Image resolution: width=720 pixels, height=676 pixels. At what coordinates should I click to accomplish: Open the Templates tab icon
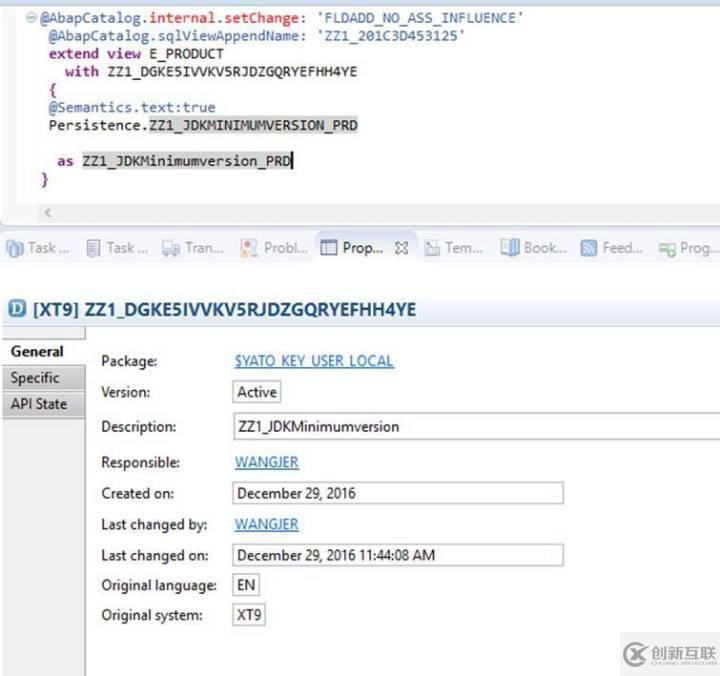432,248
